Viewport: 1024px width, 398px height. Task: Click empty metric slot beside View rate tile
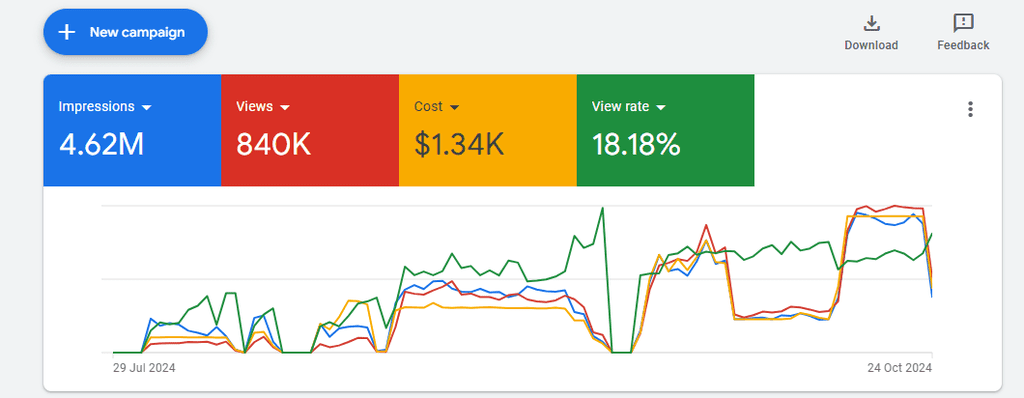coord(843,130)
